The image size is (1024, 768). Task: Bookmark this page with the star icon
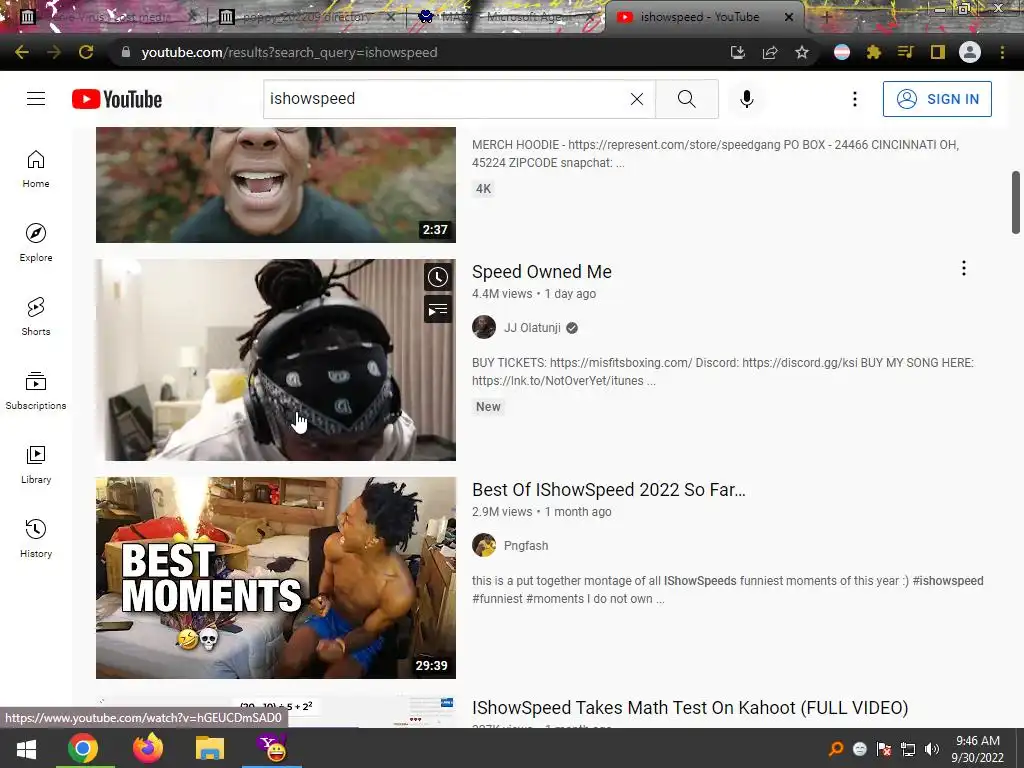click(802, 52)
